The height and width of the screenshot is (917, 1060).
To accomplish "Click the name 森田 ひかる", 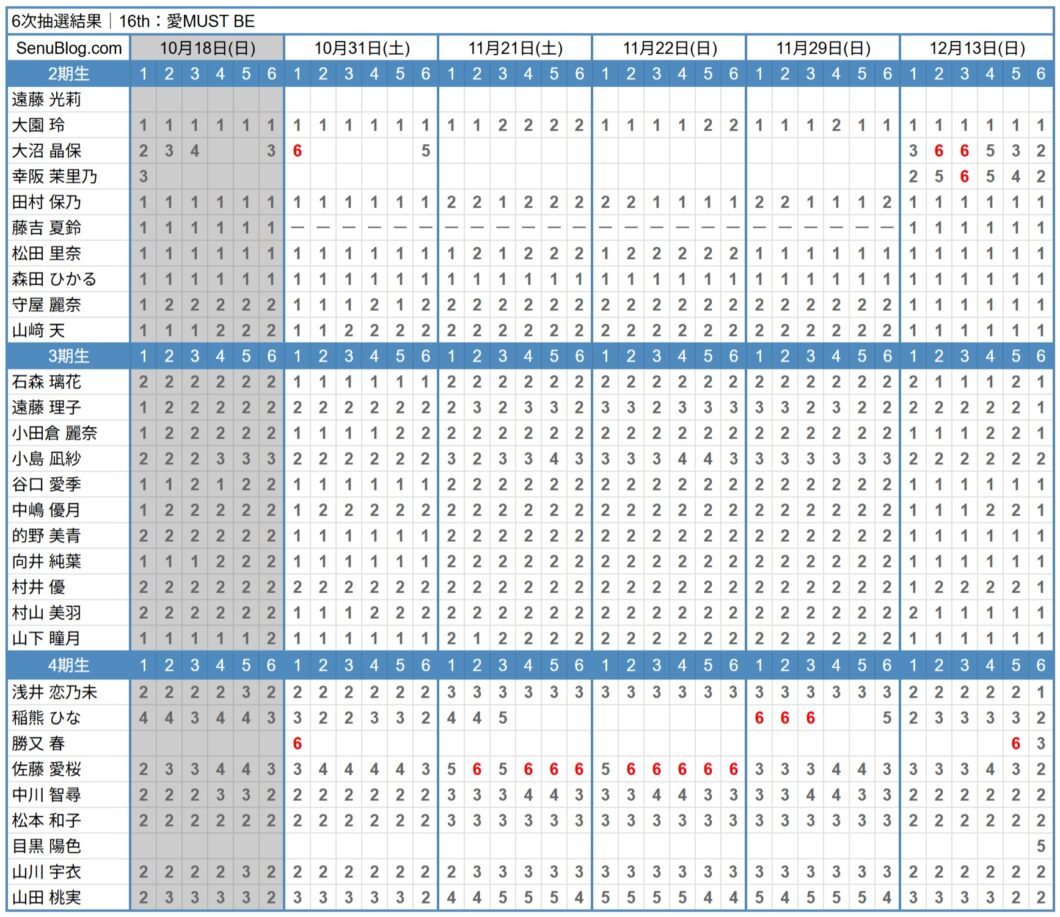I will 54,280.
